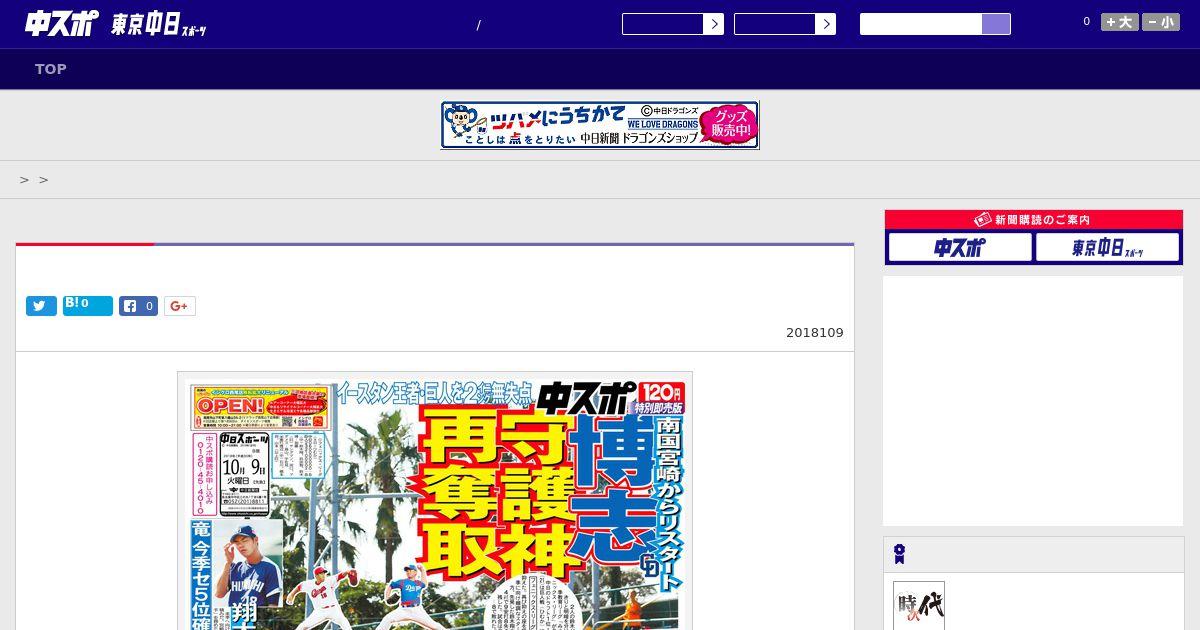
Task: Click the 中スポ logo in header
Action: pyautogui.click(x=61, y=24)
